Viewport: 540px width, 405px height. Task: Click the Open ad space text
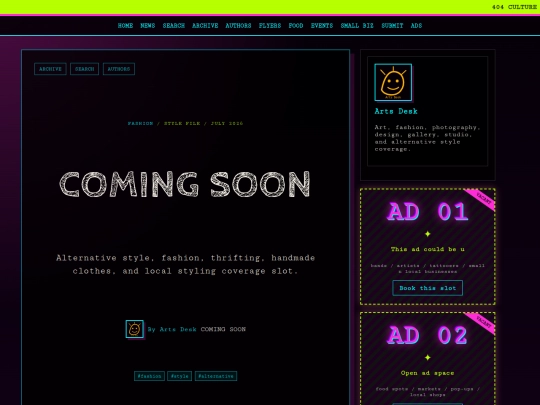pos(428,373)
